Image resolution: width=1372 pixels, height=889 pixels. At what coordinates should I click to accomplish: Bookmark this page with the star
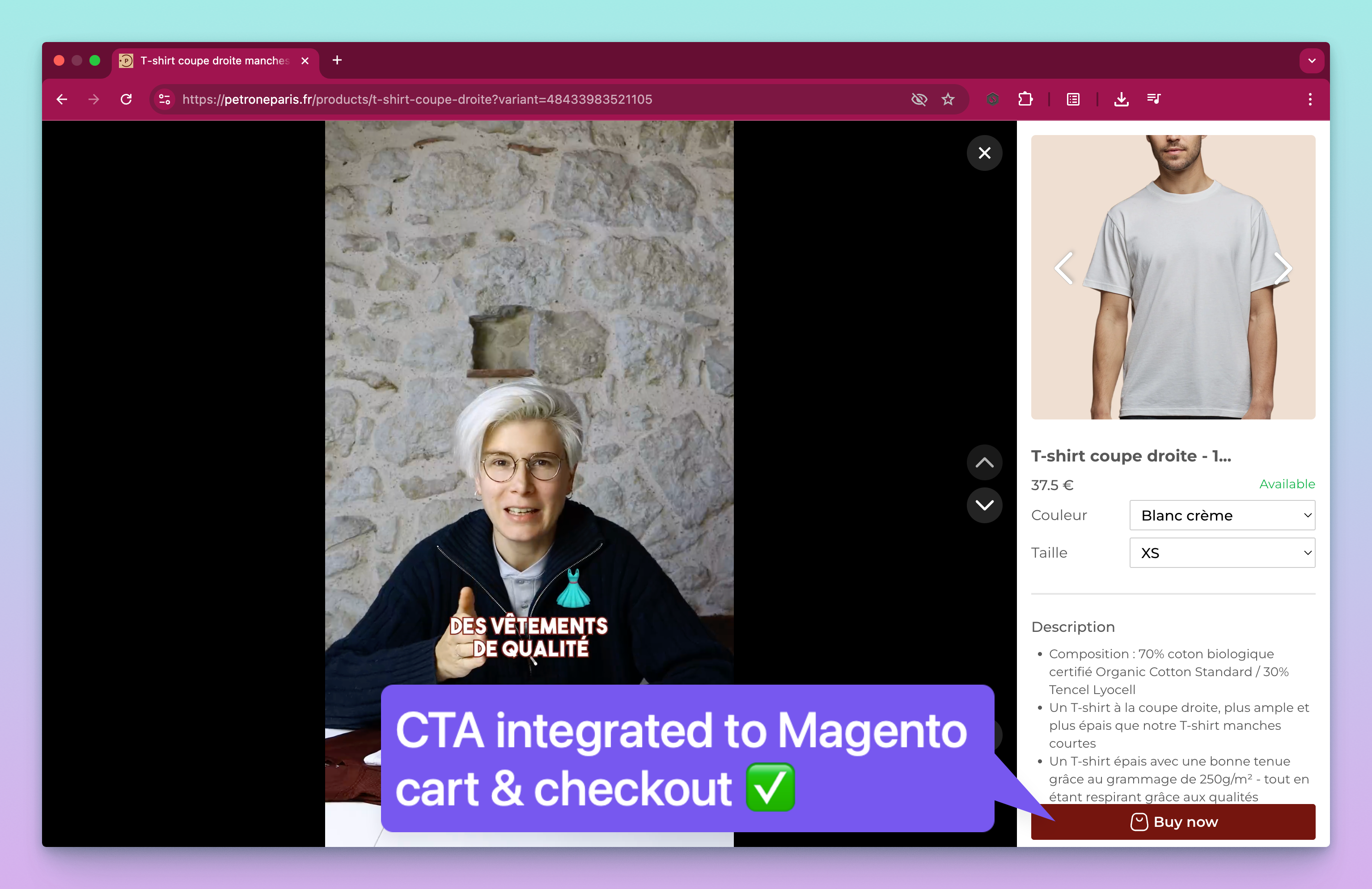pyautogui.click(x=949, y=99)
